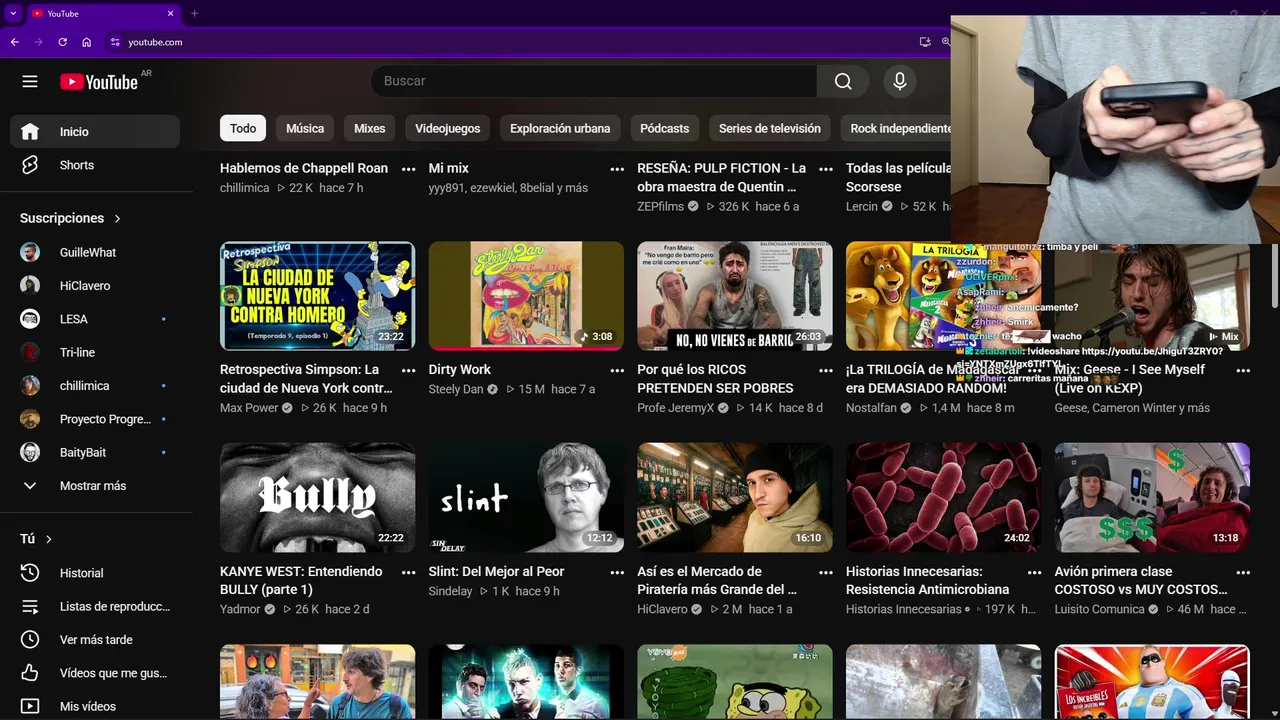Open Mis vídeos in sidebar
Screen dimensions: 1280x720
95,706
